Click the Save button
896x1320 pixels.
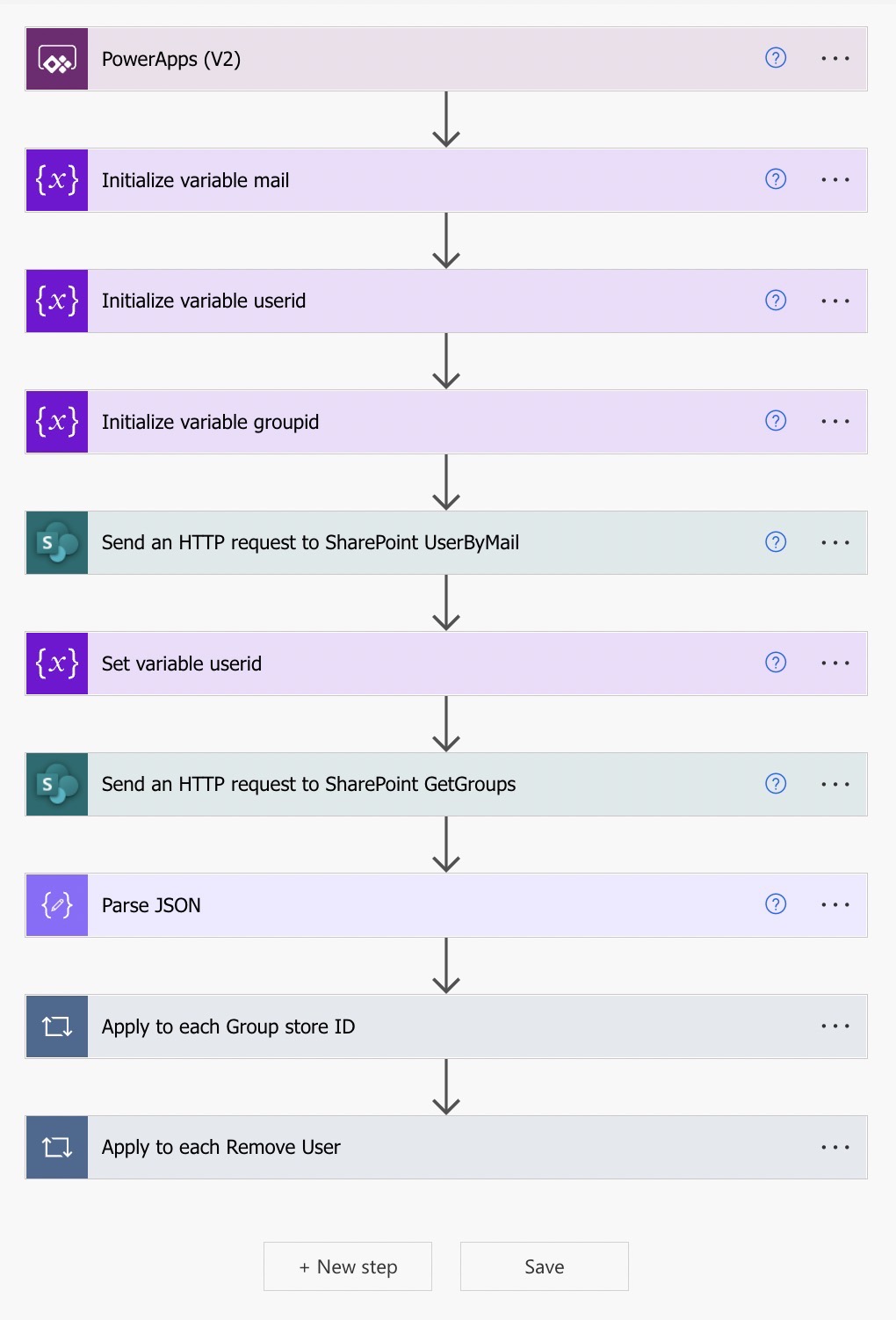point(544,1266)
